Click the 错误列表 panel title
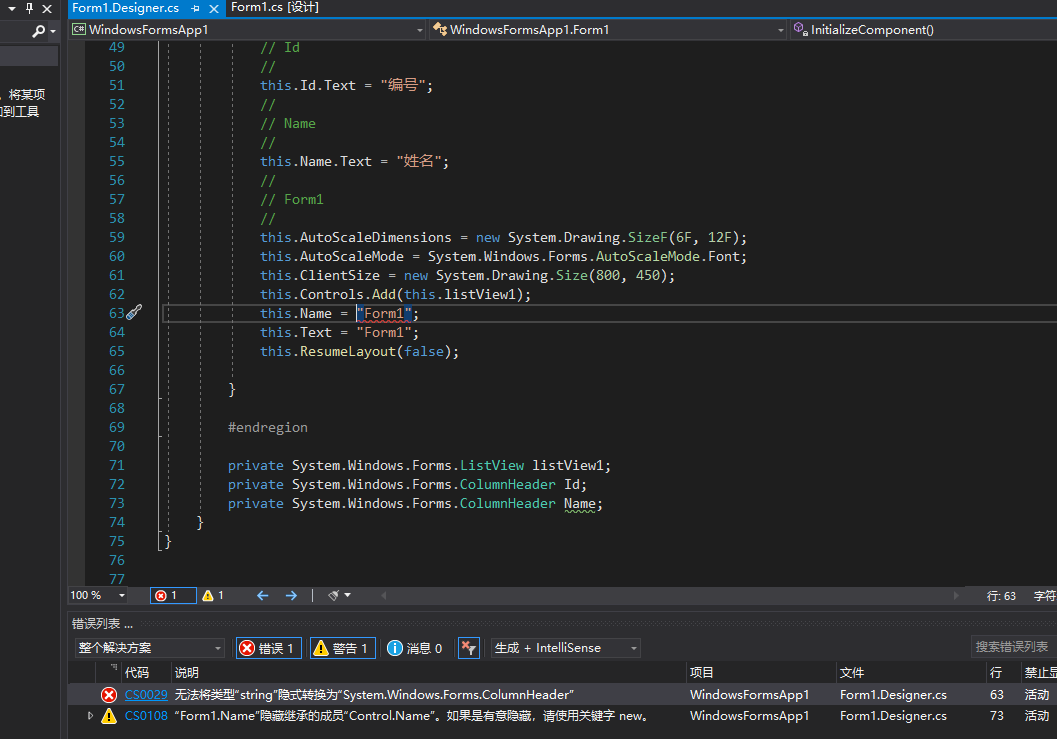This screenshot has width=1057, height=739. click(x=102, y=624)
